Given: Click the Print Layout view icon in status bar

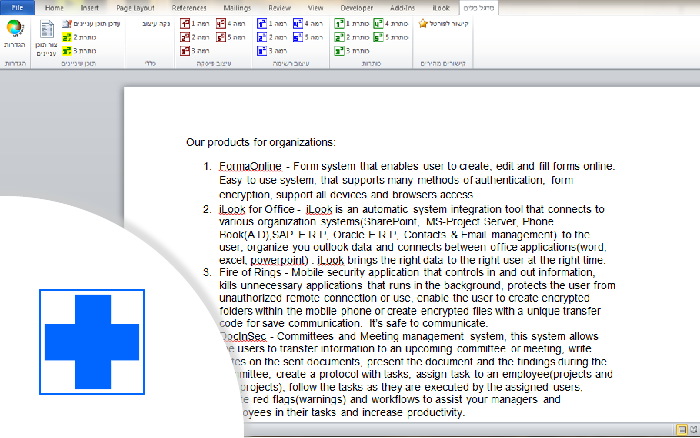Looking at the screenshot, I should click(682, 430).
